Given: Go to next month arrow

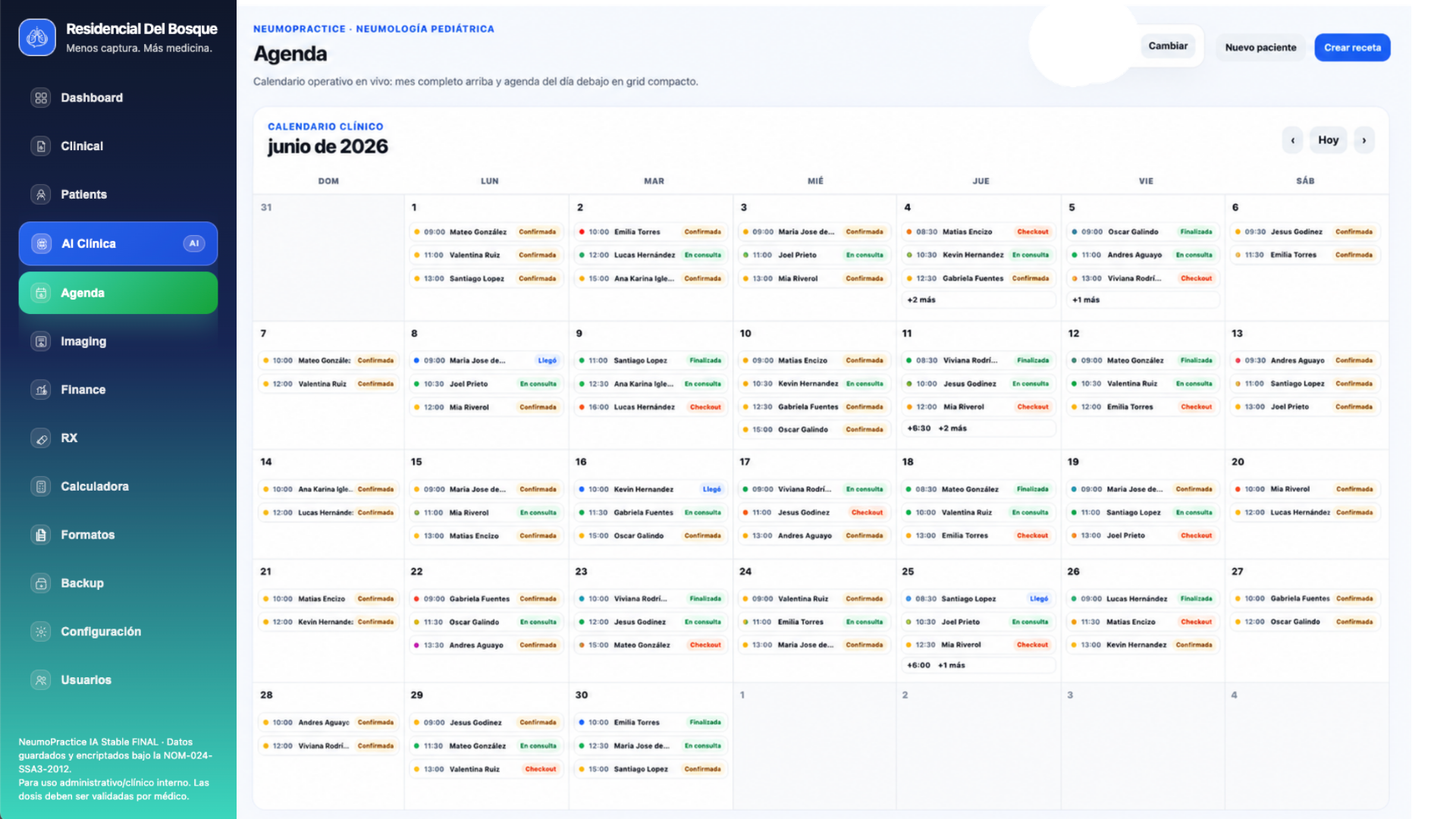Looking at the screenshot, I should pos(1364,140).
